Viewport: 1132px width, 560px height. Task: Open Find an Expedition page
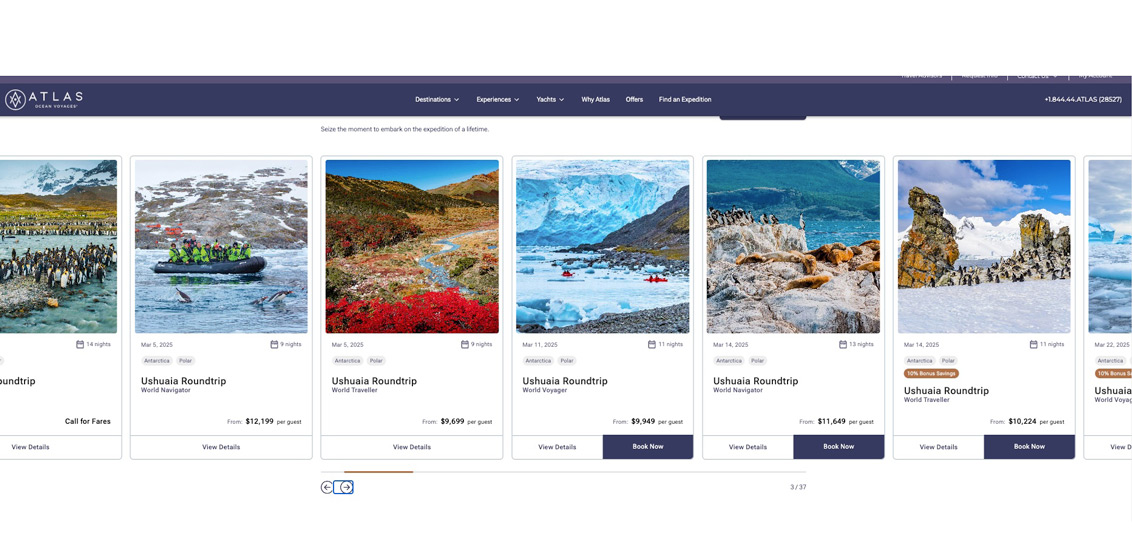pos(685,100)
